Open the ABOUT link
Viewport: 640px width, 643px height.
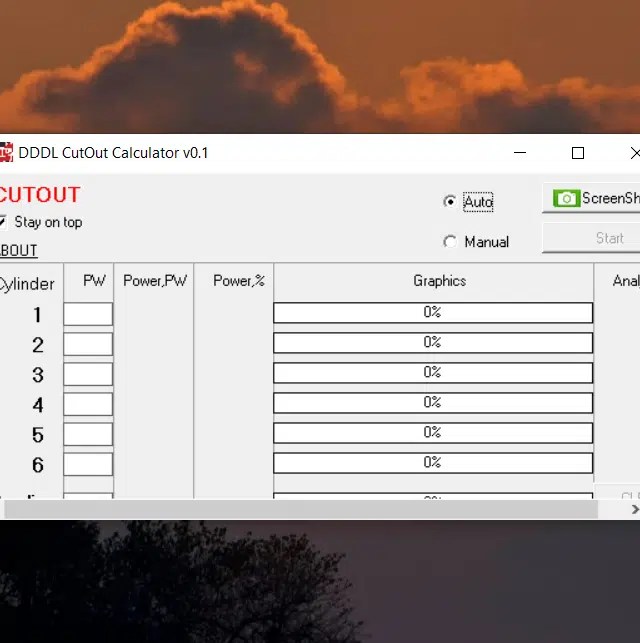(x=18, y=251)
